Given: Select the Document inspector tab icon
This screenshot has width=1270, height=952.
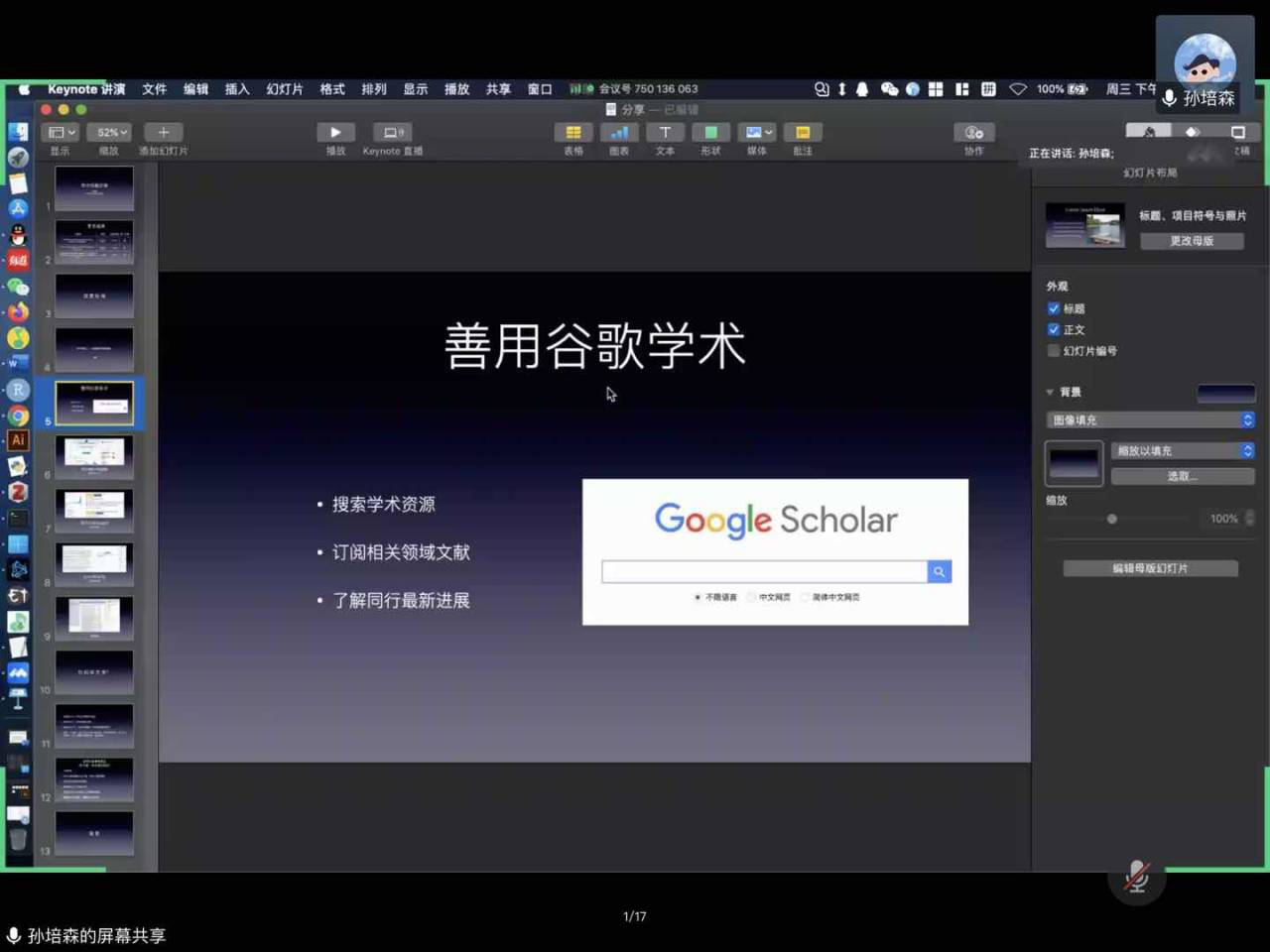Looking at the screenshot, I should (x=1237, y=132).
